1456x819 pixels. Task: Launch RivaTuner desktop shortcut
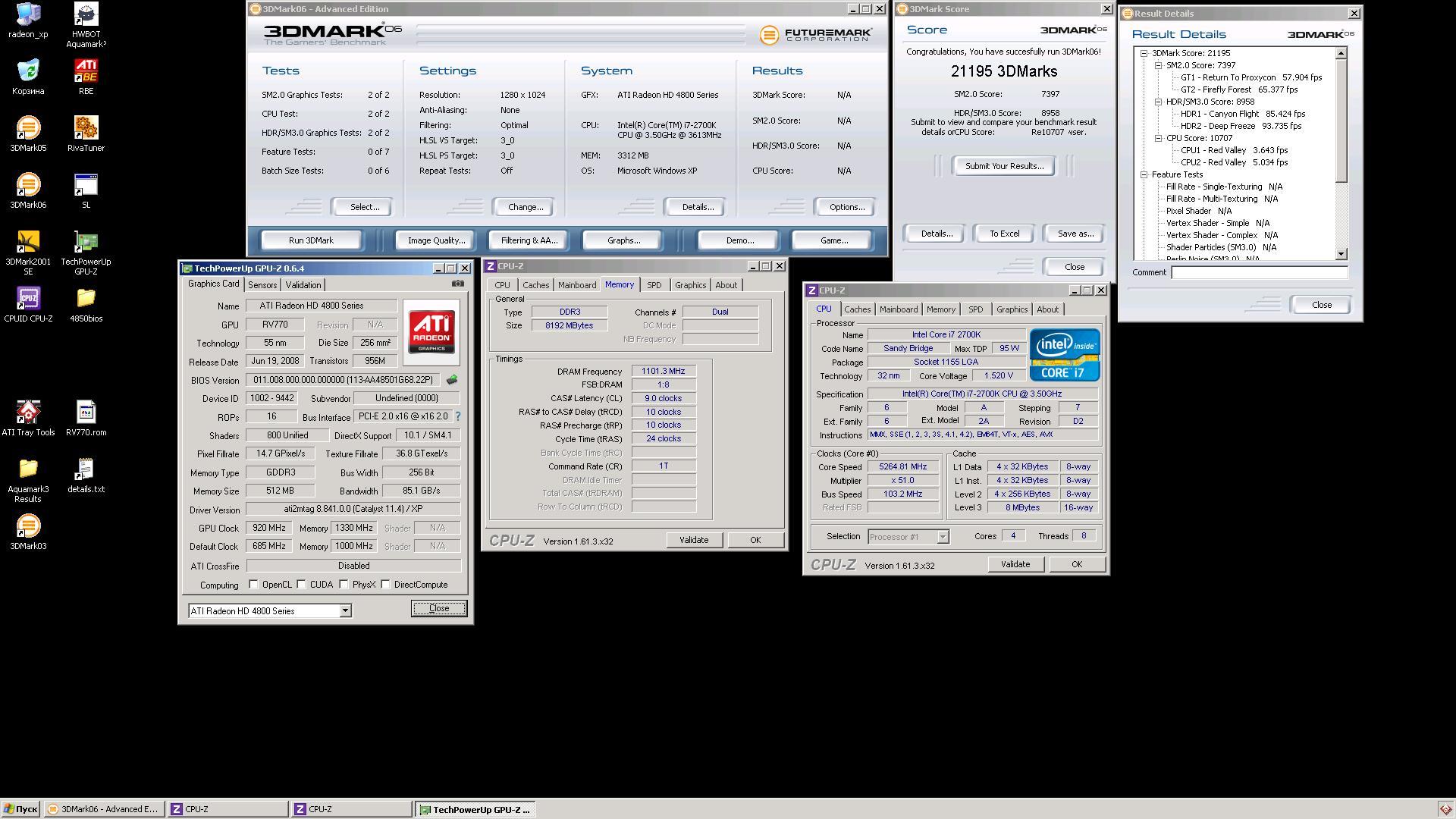[x=86, y=134]
